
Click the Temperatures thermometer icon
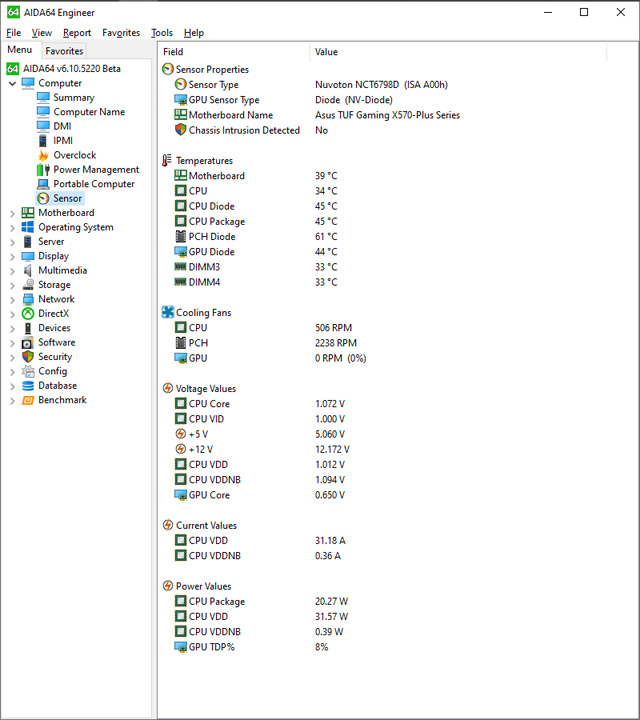tap(167, 160)
